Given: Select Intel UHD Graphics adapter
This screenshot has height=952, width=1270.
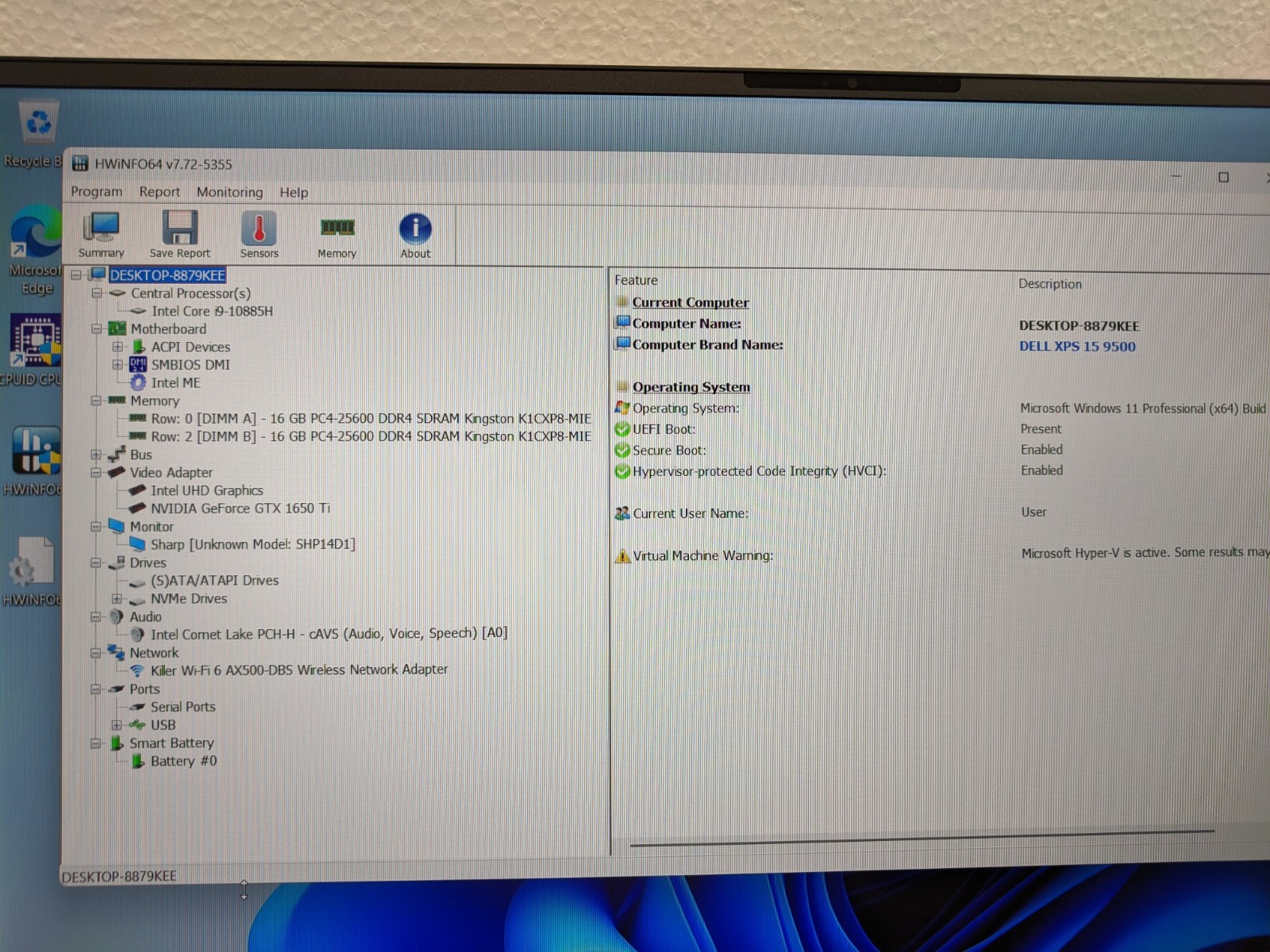Looking at the screenshot, I should (206, 490).
